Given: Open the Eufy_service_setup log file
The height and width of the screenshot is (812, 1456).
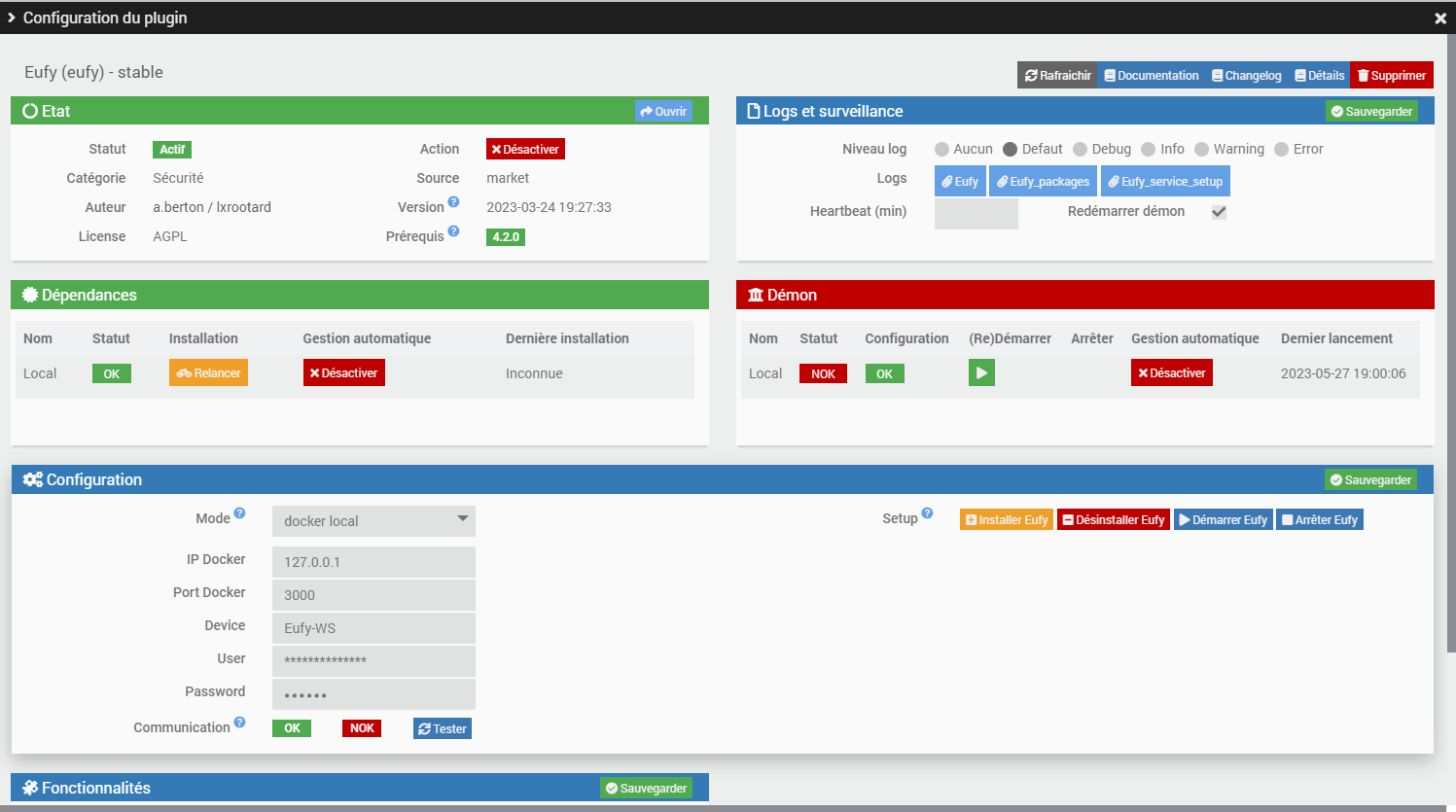Looking at the screenshot, I should point(1165,181).
